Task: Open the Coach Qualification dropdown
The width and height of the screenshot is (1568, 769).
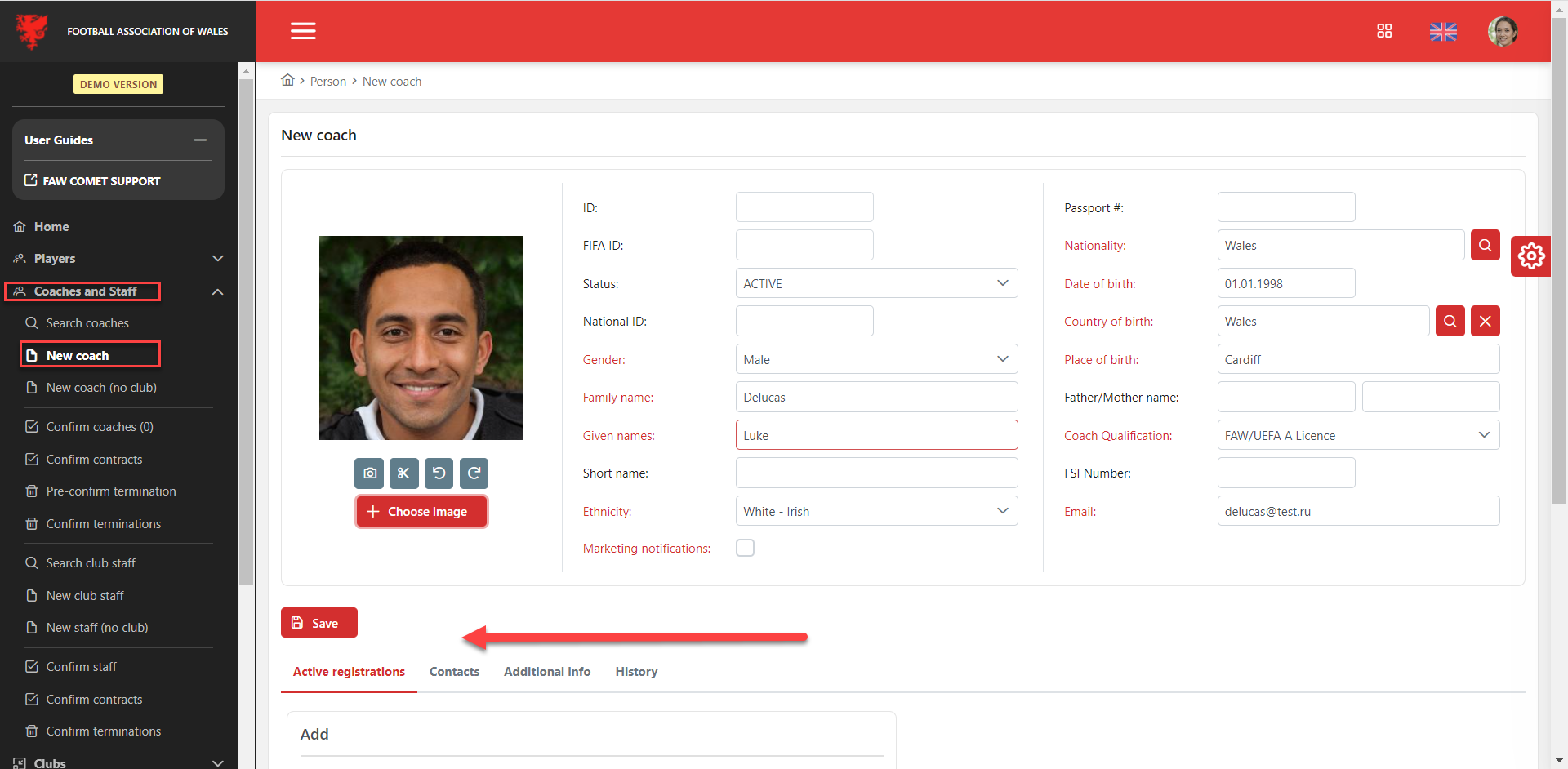Action: [x=1357, y=435]
